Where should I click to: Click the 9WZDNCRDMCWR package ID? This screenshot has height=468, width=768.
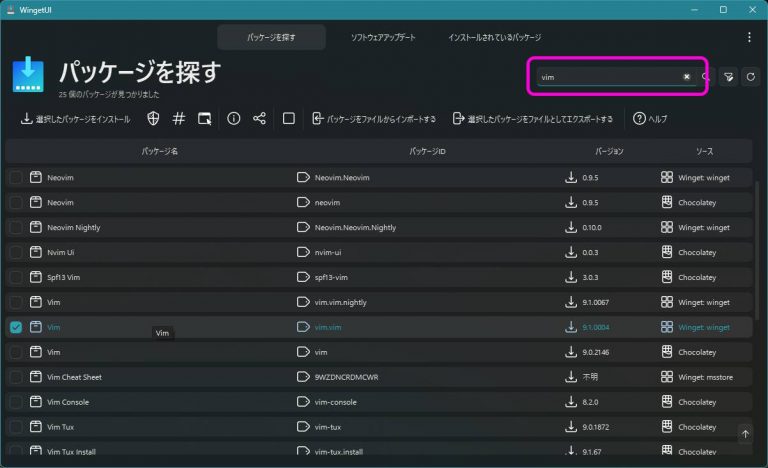(346, 377)
